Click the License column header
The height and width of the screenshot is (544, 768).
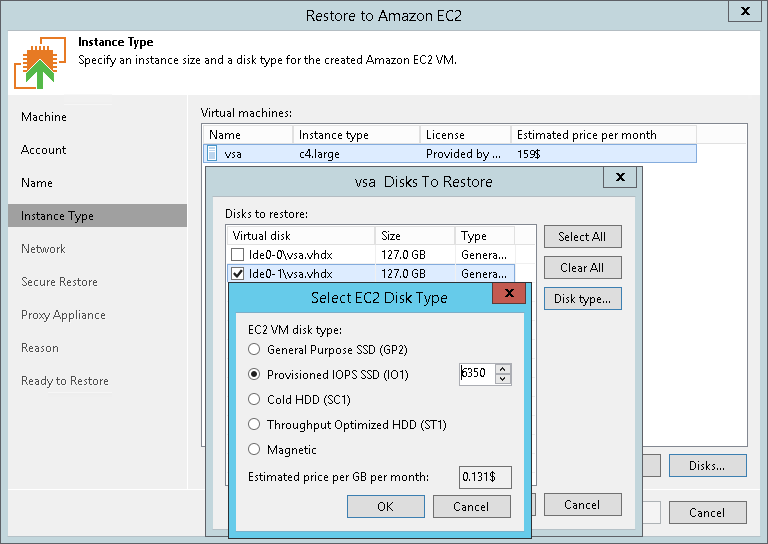tap(465, 135)
